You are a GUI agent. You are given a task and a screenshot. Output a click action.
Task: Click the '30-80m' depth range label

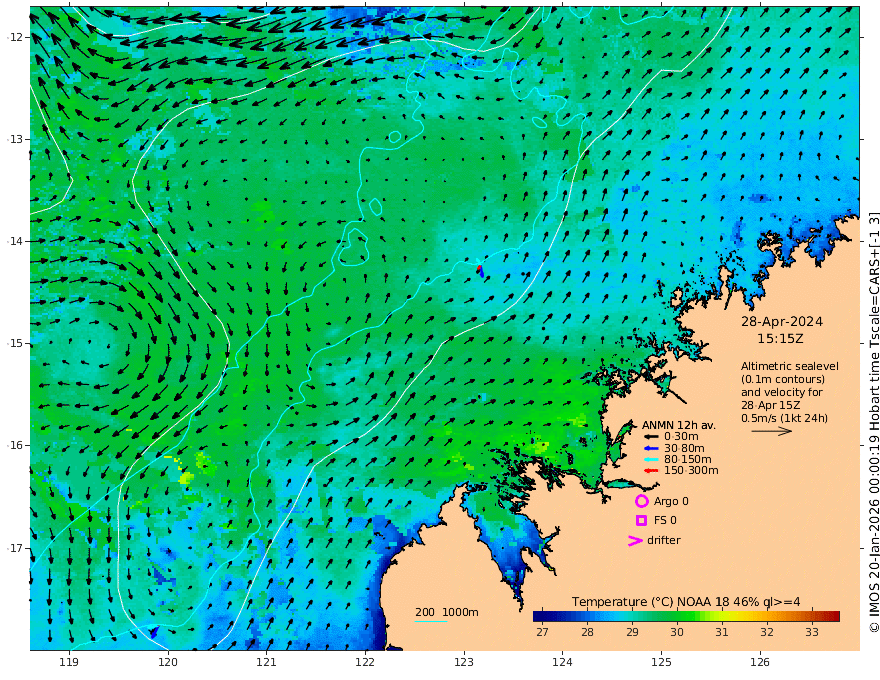[x=684, y=448]
